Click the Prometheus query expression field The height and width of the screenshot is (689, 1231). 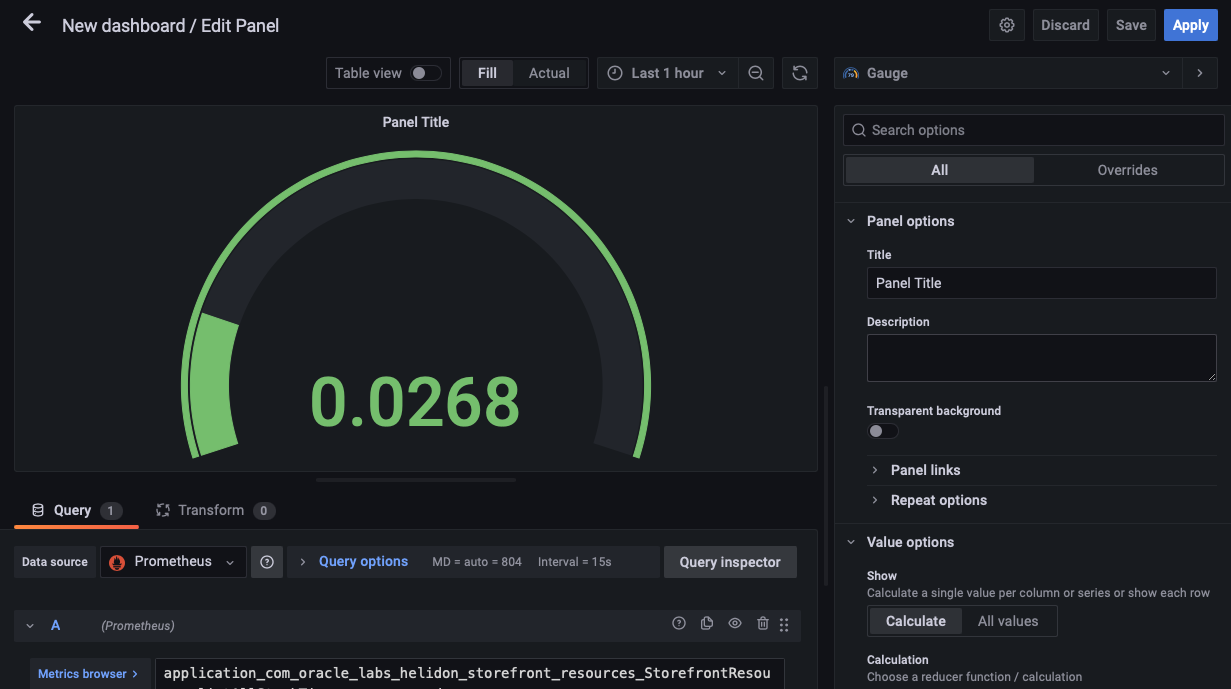pos(469,674)
